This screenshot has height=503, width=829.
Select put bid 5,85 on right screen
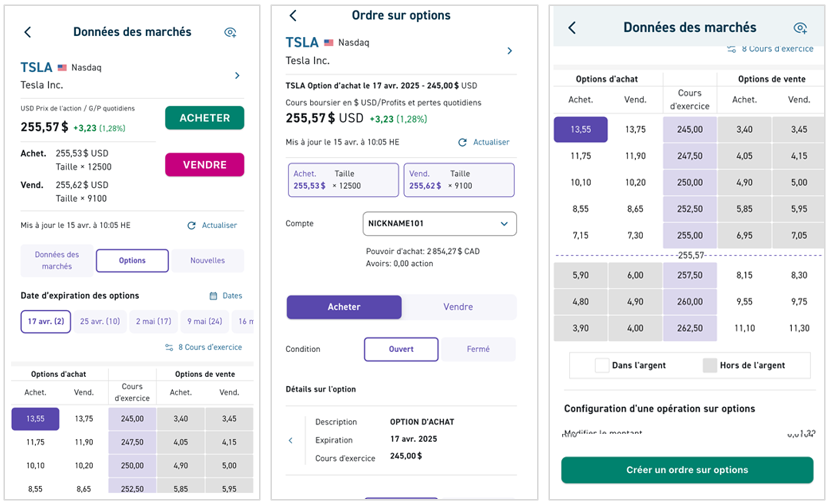pos(744,209)
